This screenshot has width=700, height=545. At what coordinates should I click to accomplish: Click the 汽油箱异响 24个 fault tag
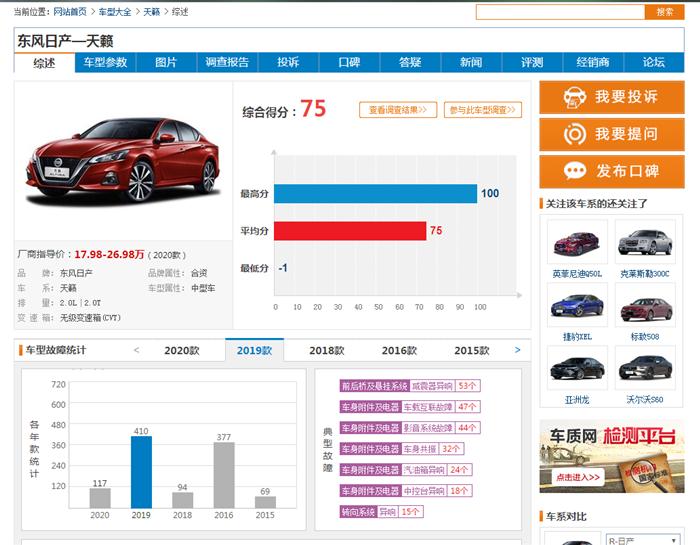406,470
